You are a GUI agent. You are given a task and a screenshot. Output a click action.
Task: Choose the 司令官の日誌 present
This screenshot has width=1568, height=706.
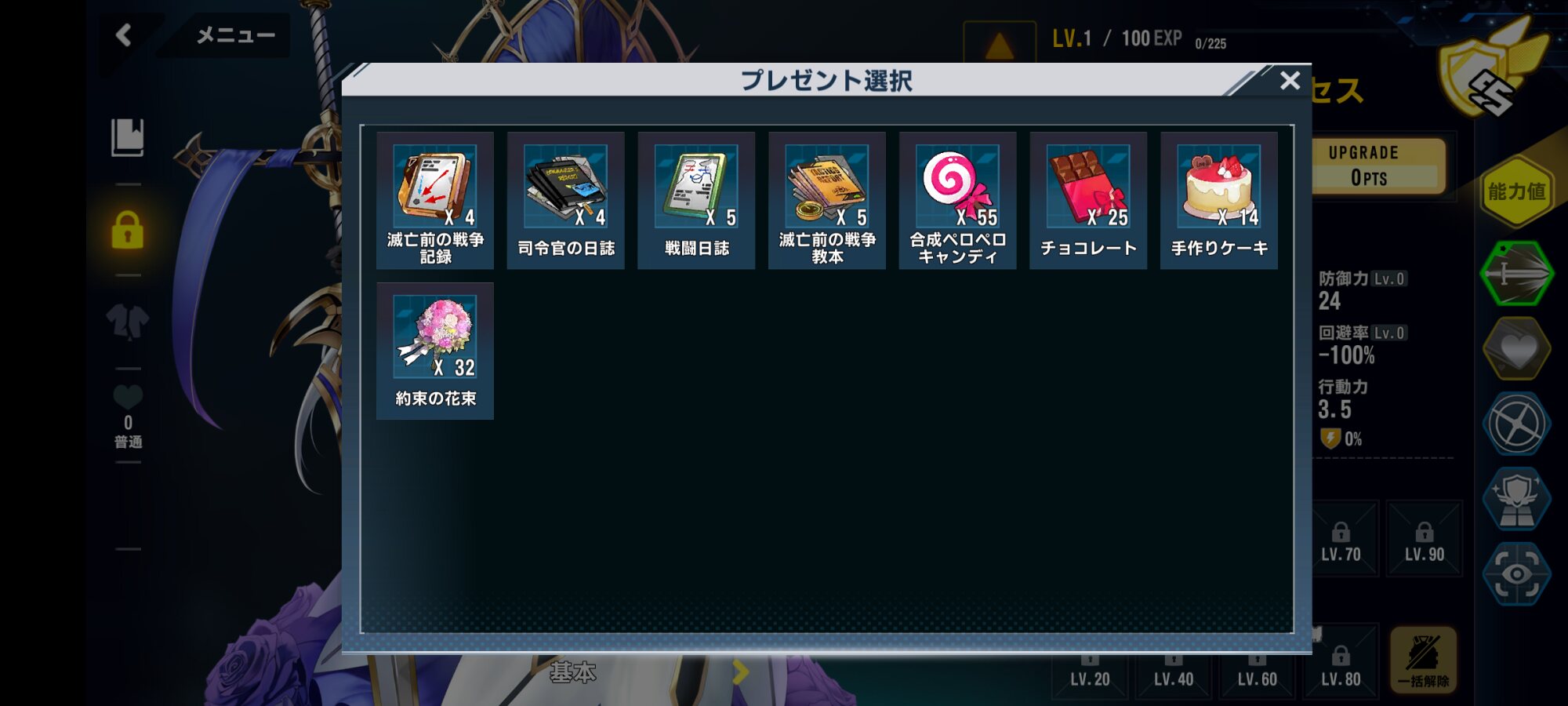[566, 201]
